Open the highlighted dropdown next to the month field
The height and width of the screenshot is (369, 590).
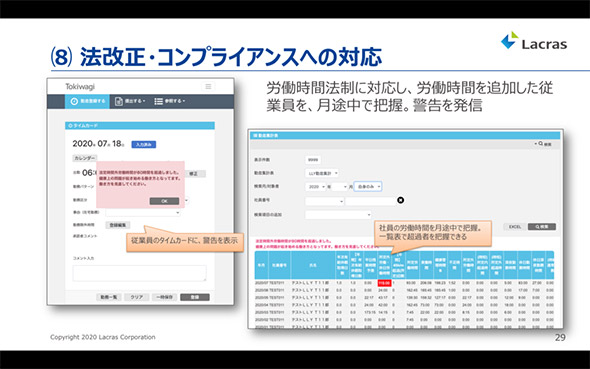click(368, 187)
